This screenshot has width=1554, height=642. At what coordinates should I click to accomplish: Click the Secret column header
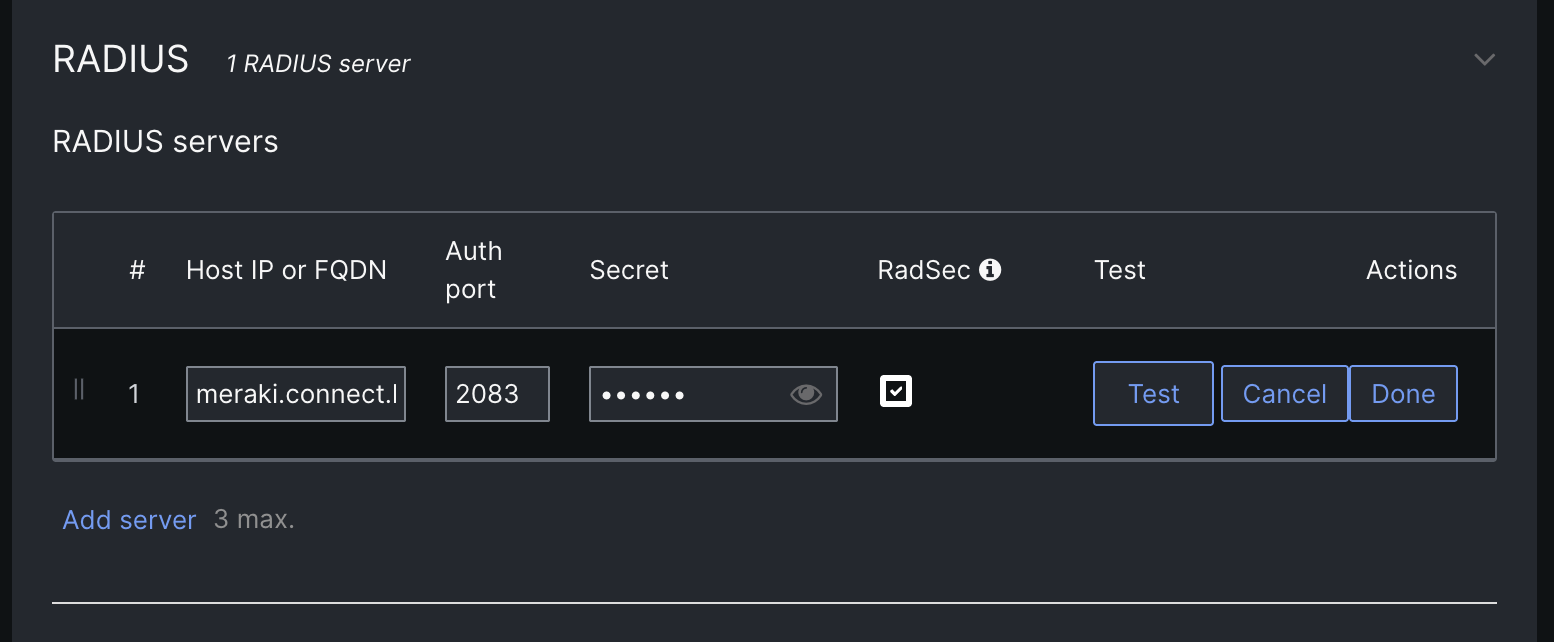point(629,270)
